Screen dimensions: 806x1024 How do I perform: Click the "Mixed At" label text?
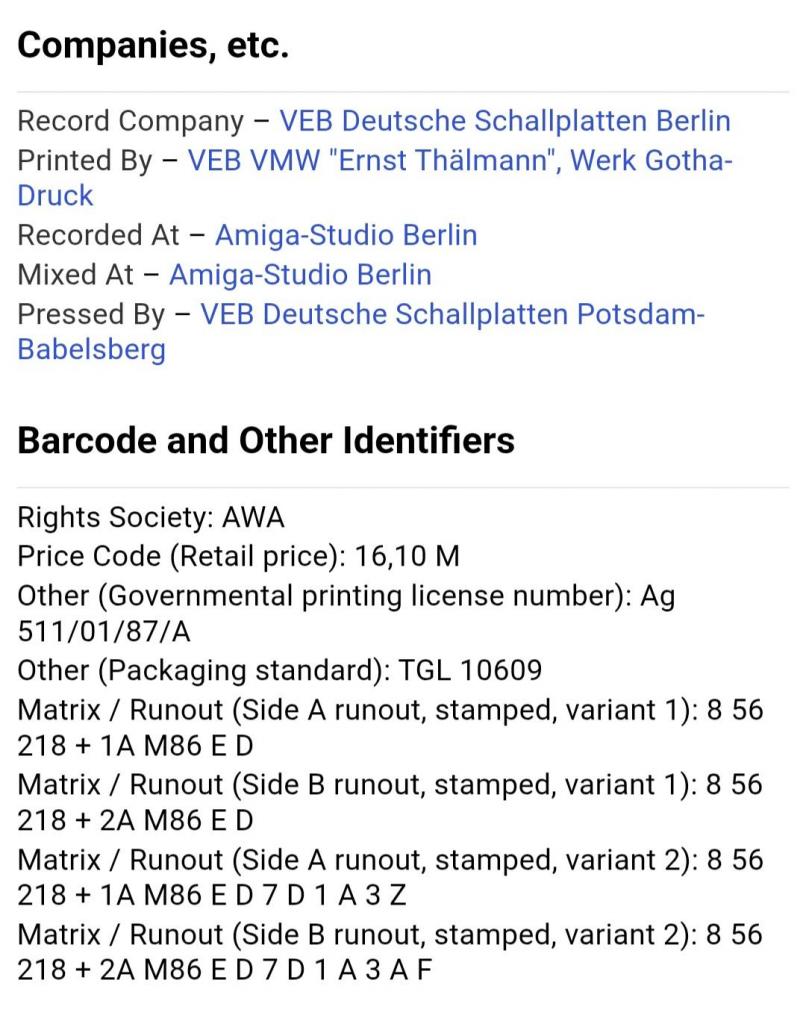coord(75,274)
